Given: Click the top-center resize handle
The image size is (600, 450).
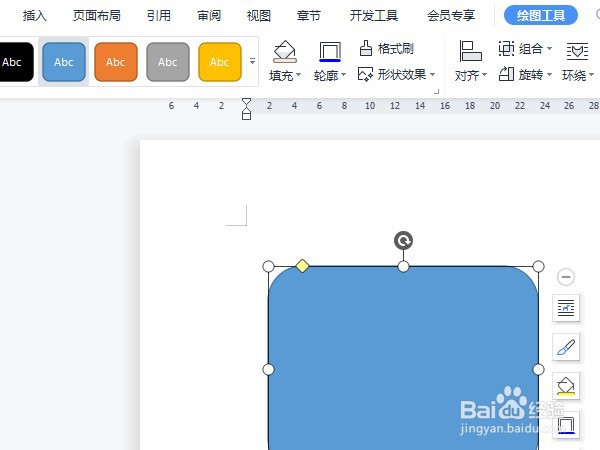Looking at the screenshot, I should tap(403, 266).
